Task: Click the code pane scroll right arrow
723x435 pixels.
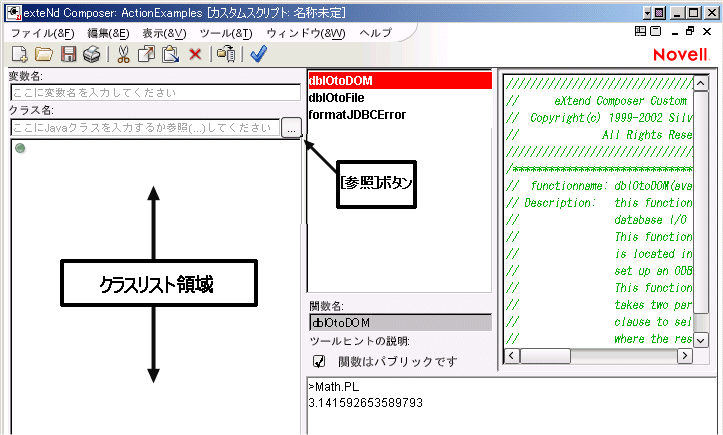Action: tap(685, 356)
